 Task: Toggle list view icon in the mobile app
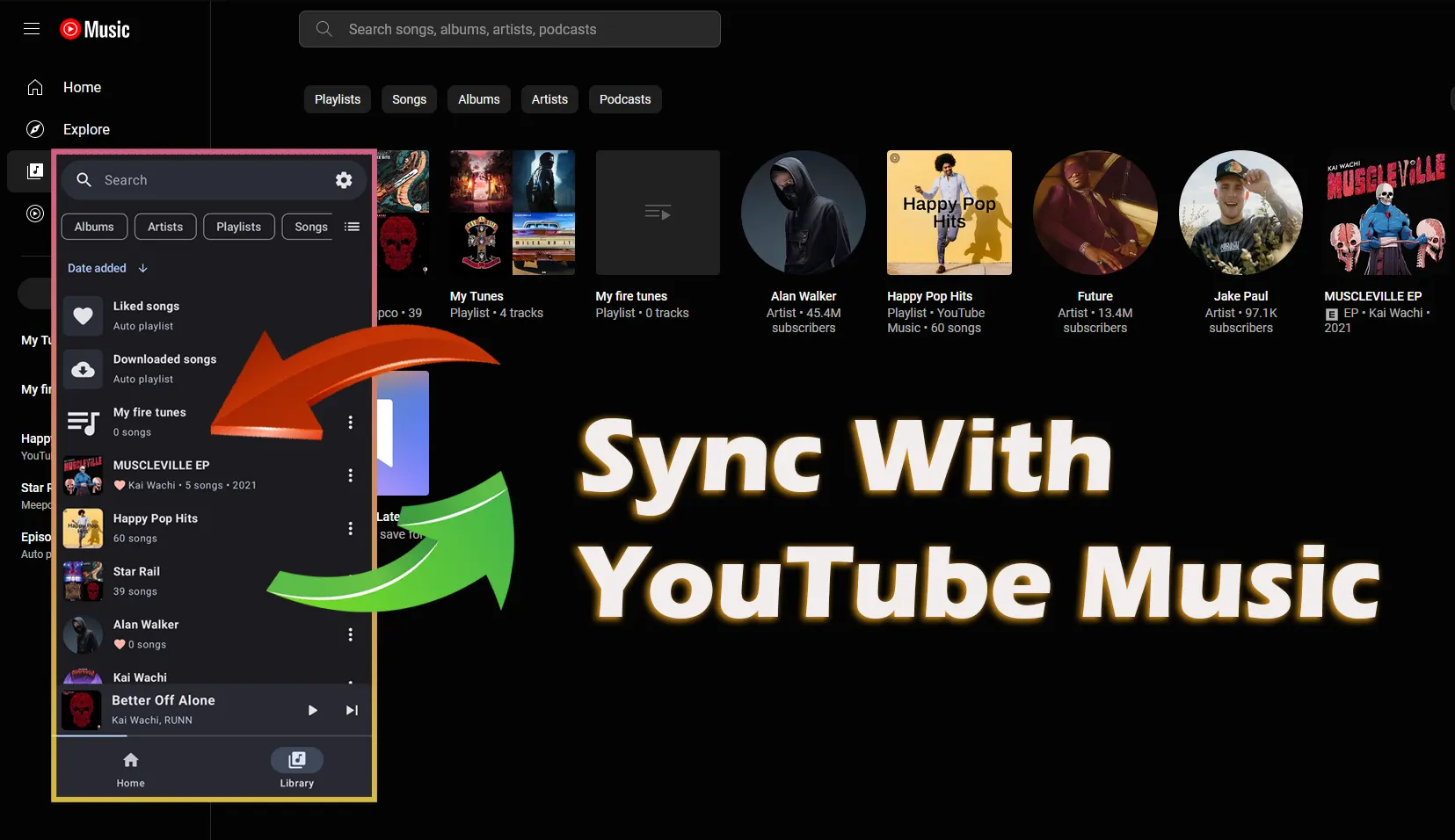[353, 227]
